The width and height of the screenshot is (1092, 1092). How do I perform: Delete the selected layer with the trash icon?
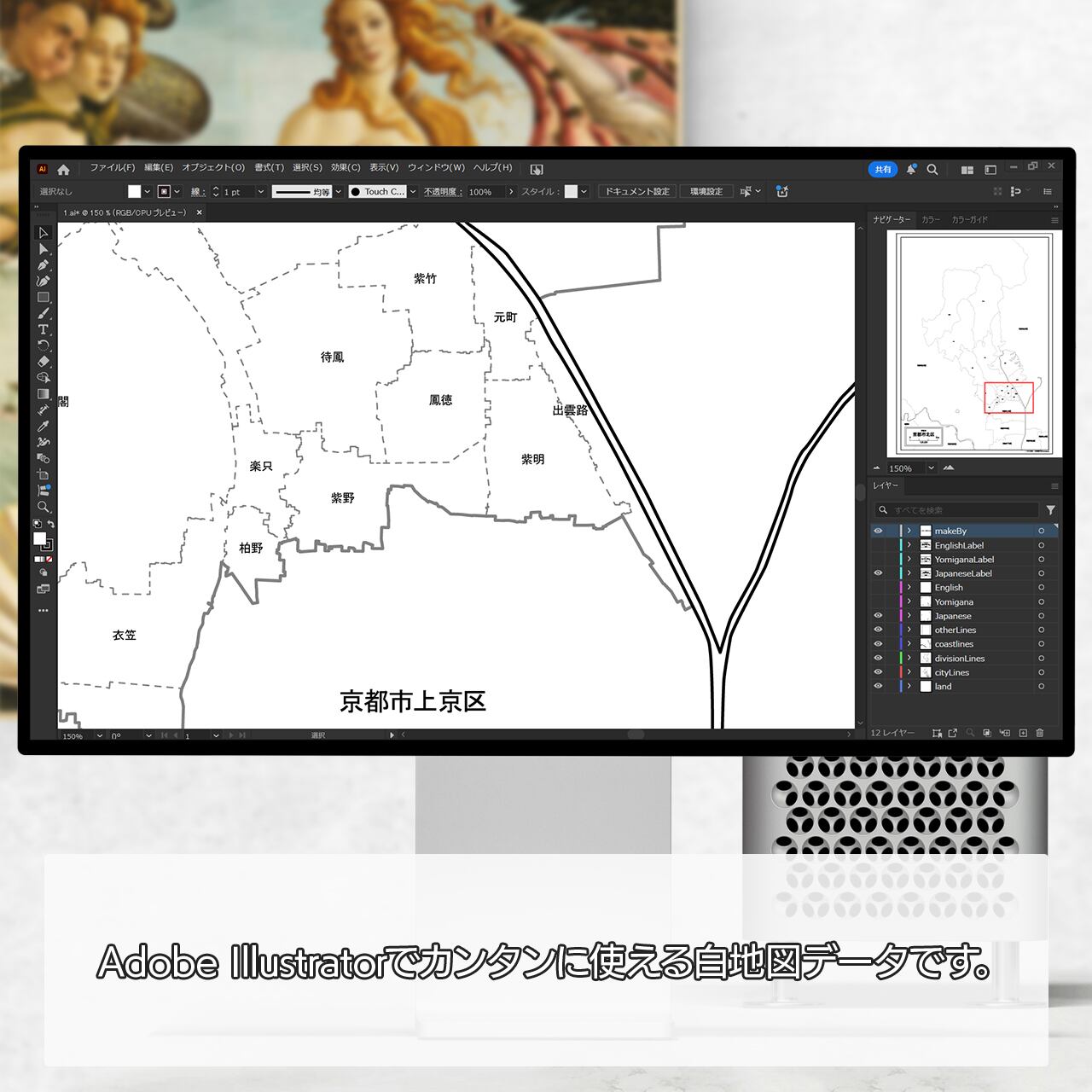click(x=1040, y=733)
